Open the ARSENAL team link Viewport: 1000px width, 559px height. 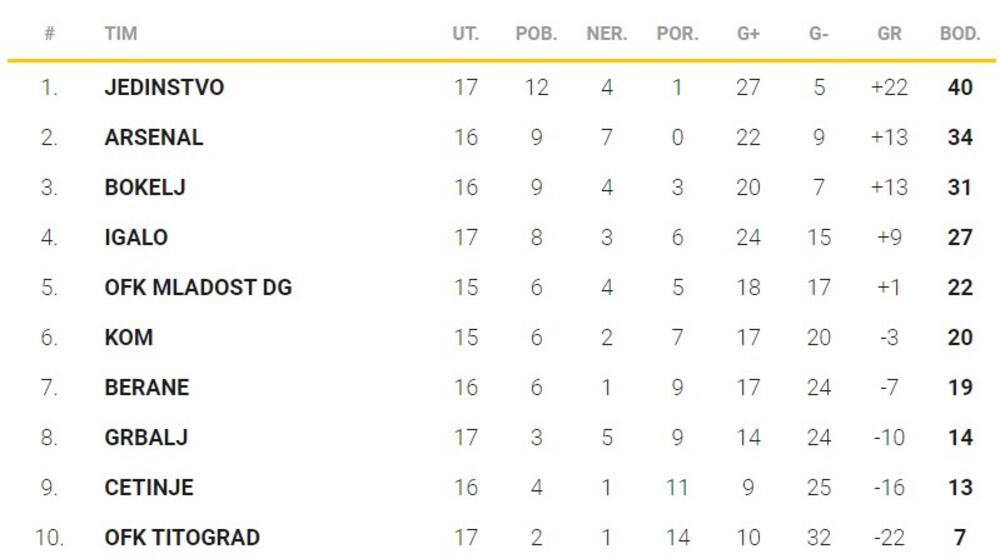click(153, 137)
